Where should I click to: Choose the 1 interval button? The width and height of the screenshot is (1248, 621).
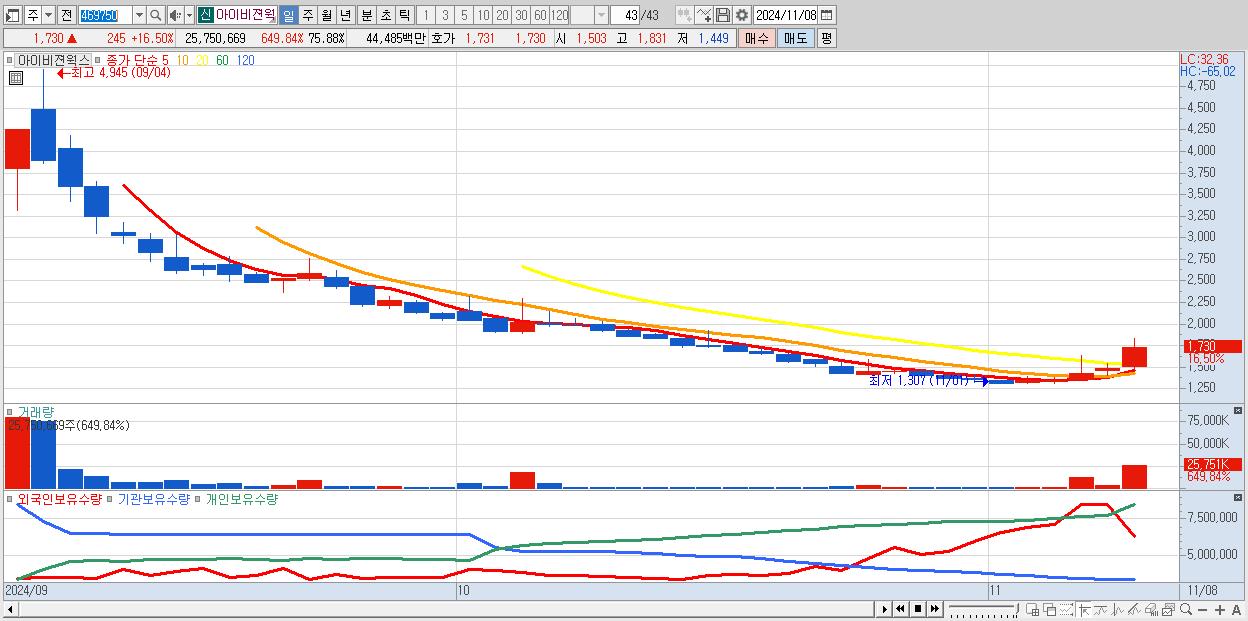coord(425,15)
